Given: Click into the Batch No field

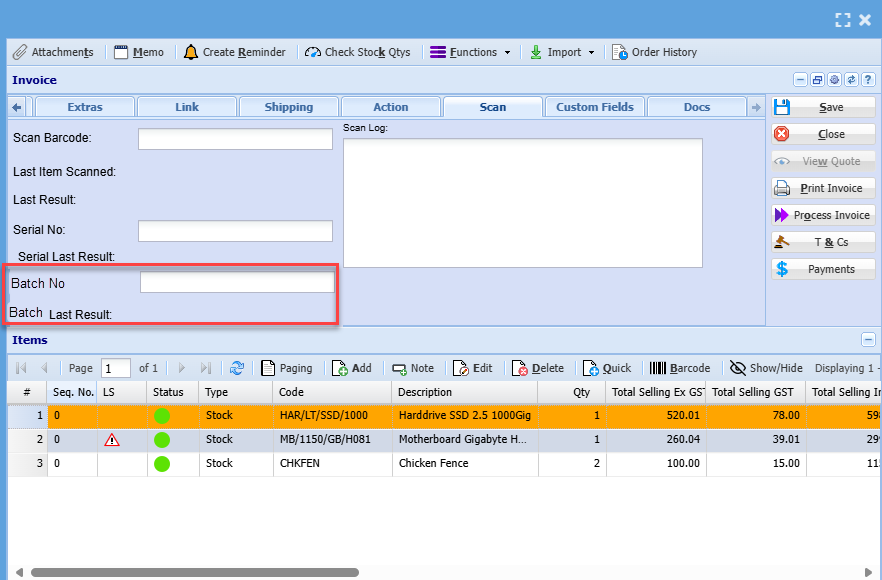Looking at the screenshot, I should [237, 283].
